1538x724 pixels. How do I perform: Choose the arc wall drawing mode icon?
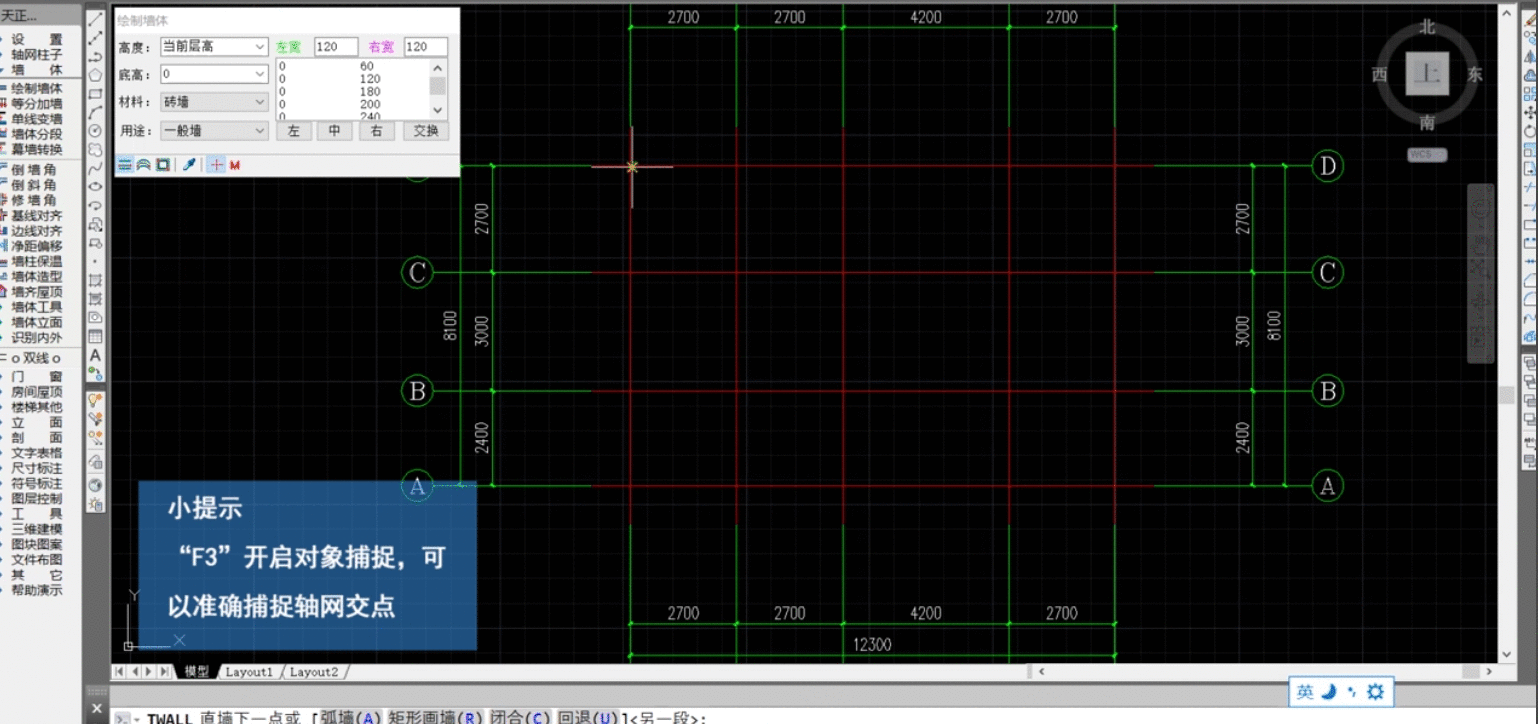(x=143, y=165)
